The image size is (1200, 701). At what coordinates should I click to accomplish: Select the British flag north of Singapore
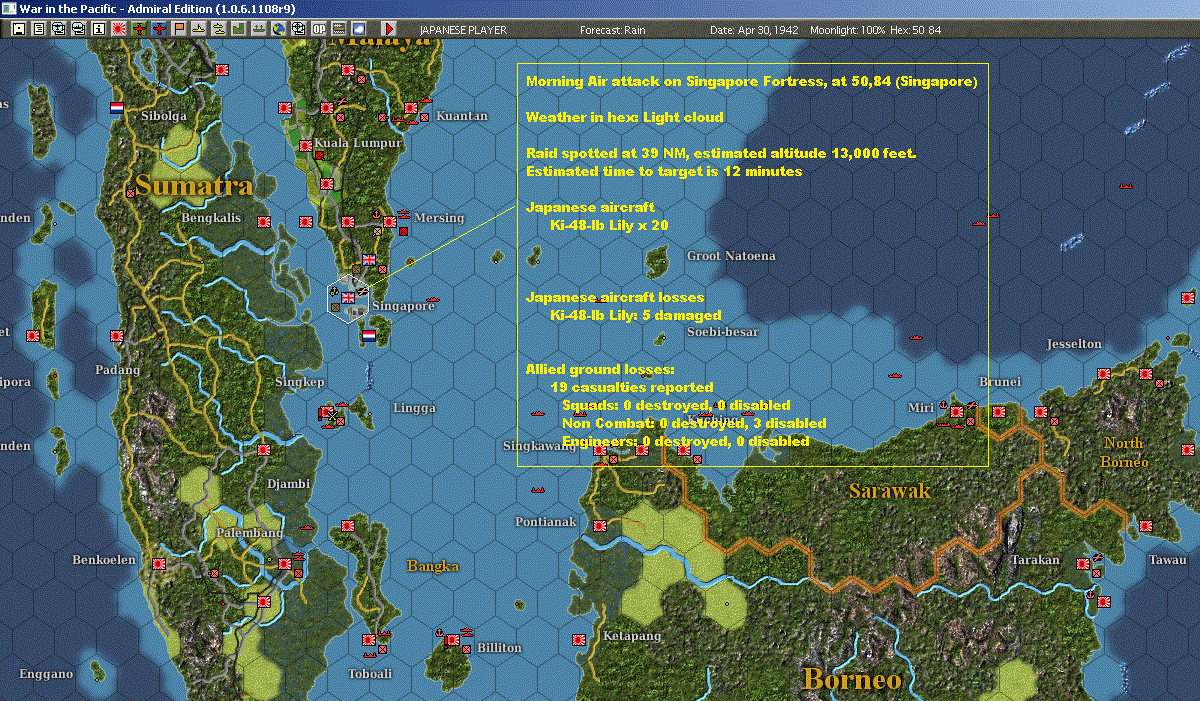[x=369, y=260]
